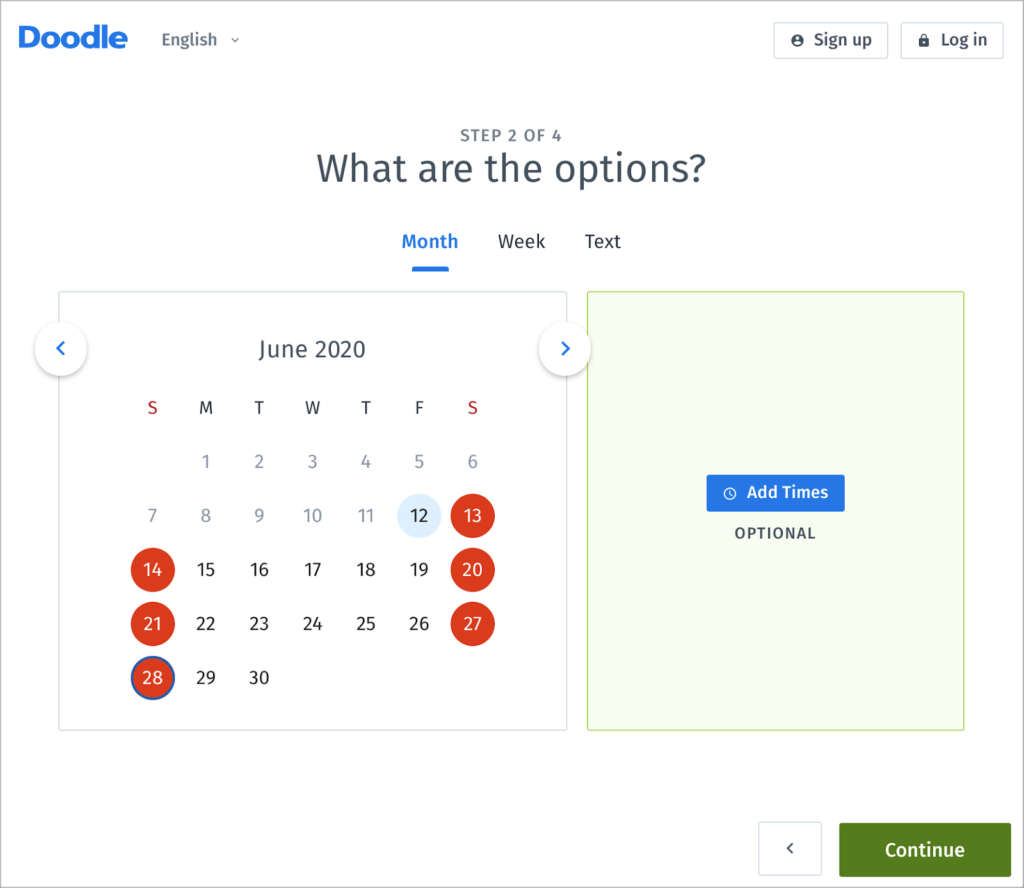Screen dimensions: 1024x888
Task: Click the back arrow button beside Continue
Action: [x=790, y=849]
